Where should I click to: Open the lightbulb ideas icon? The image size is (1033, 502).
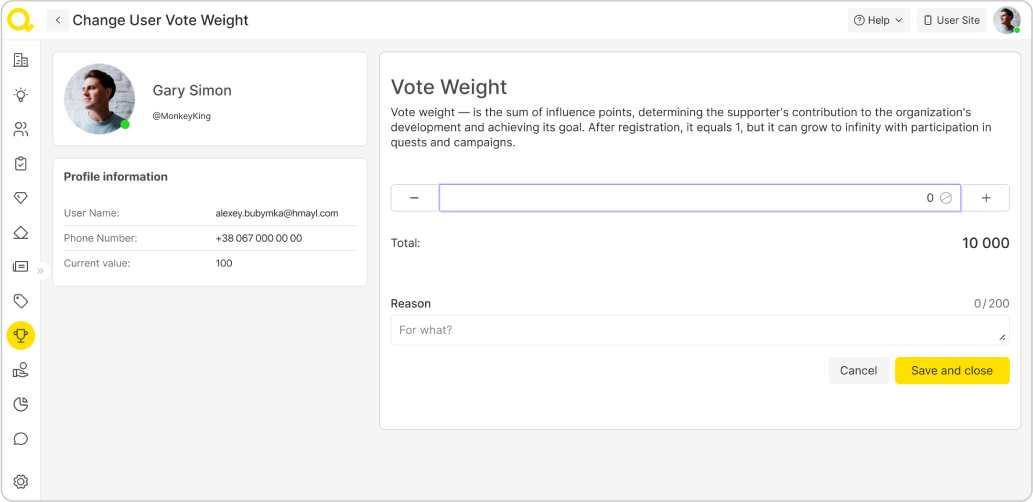click(x=20, y=95)
